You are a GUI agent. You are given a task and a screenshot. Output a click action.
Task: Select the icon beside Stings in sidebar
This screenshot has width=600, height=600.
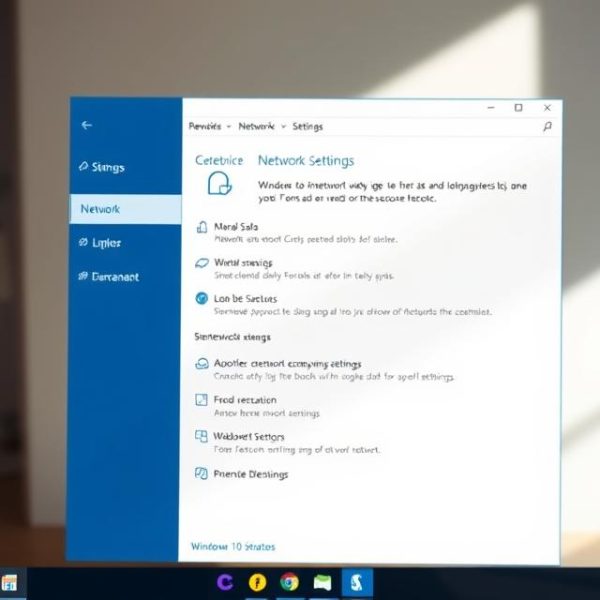coord(83,166)
